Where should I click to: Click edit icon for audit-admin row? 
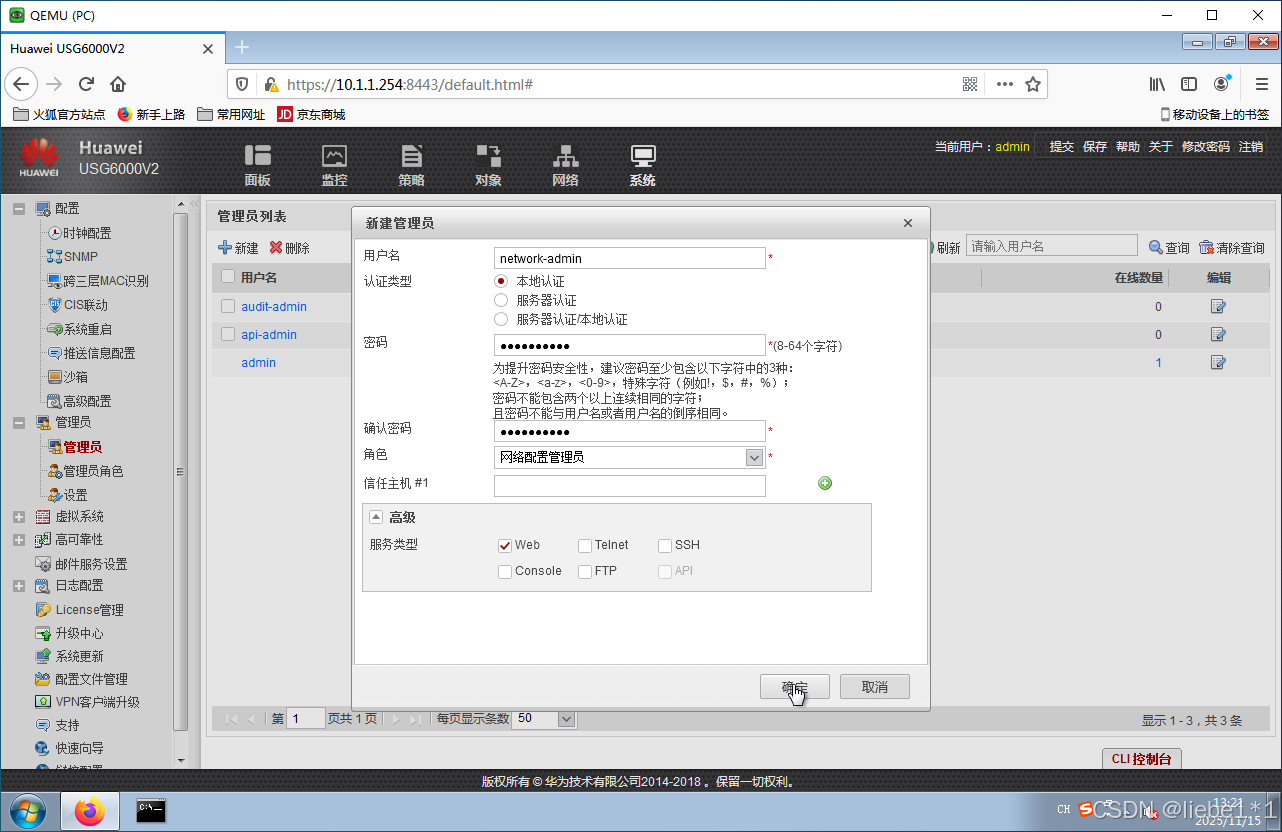click(x=1218, y=307)
